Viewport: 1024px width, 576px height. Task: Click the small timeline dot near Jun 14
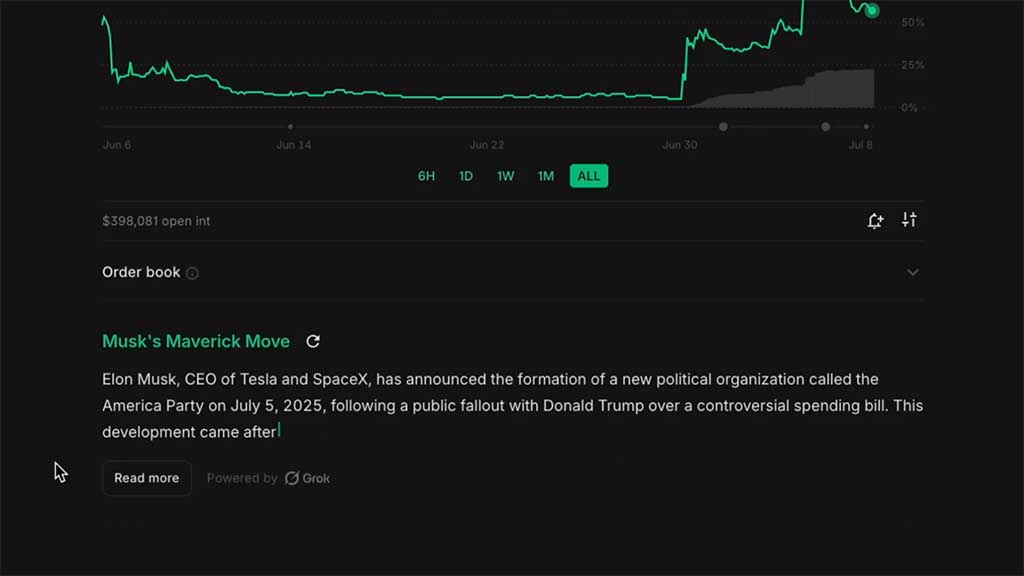(291, 127)
